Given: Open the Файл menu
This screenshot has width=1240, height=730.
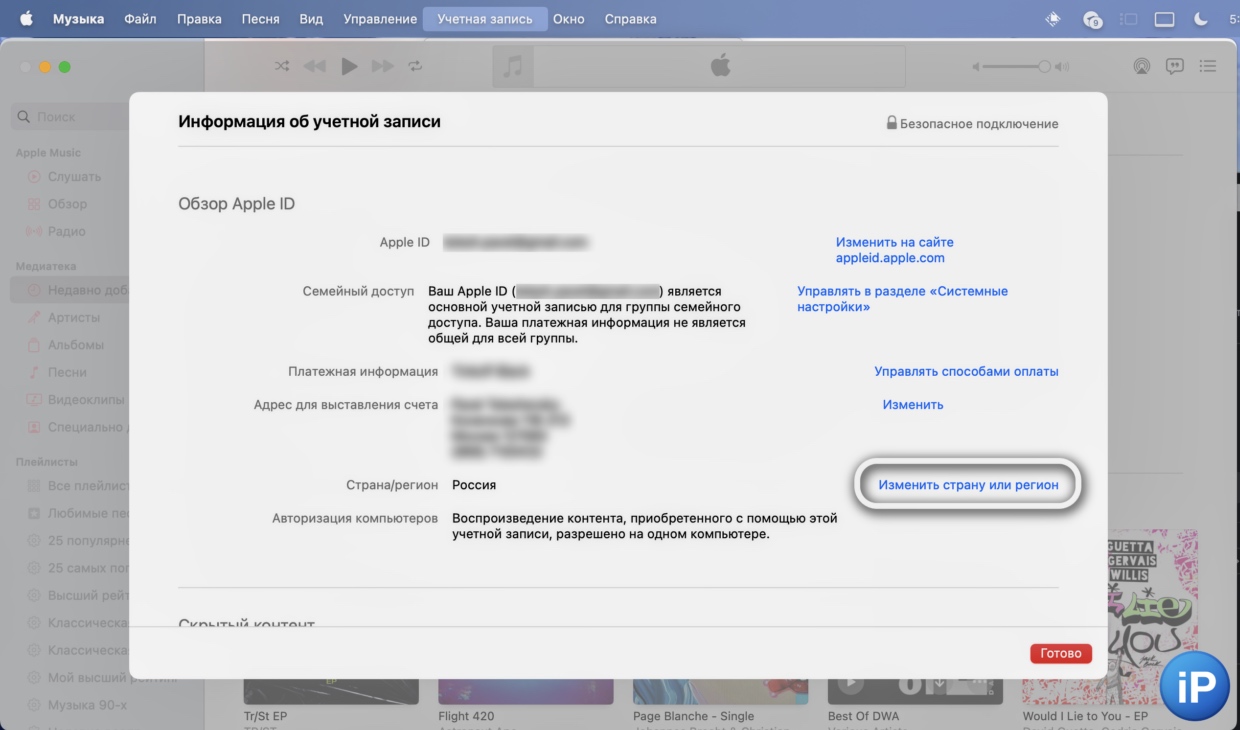Looking at the screenshot, I should [x=140, y=19].
